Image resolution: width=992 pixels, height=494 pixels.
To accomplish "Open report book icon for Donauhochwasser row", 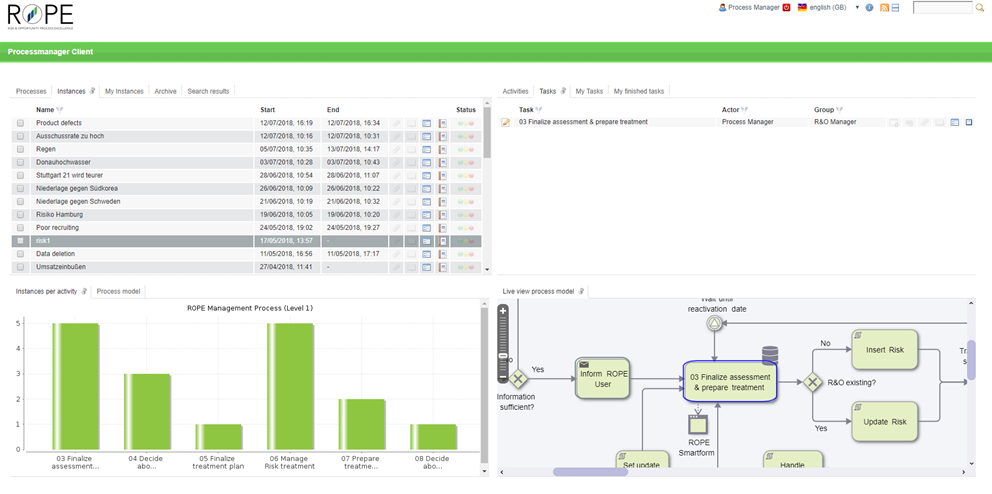I will tap(442, 163).
